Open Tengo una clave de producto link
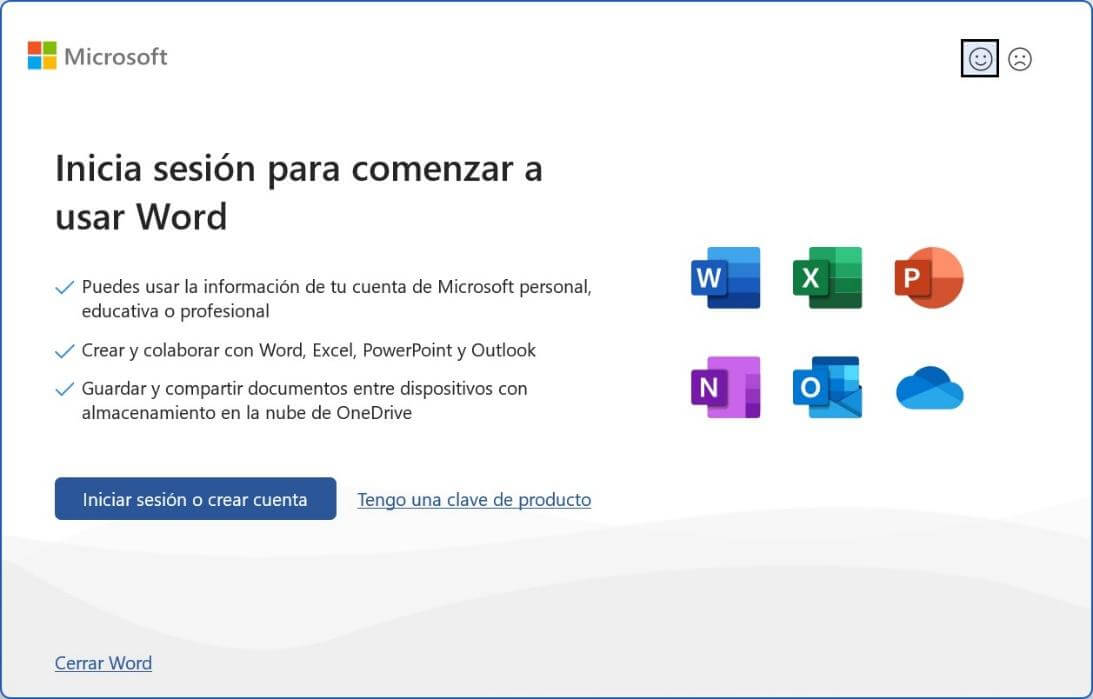Screen dimensions: 1093x699 click(x=474, y=499)
